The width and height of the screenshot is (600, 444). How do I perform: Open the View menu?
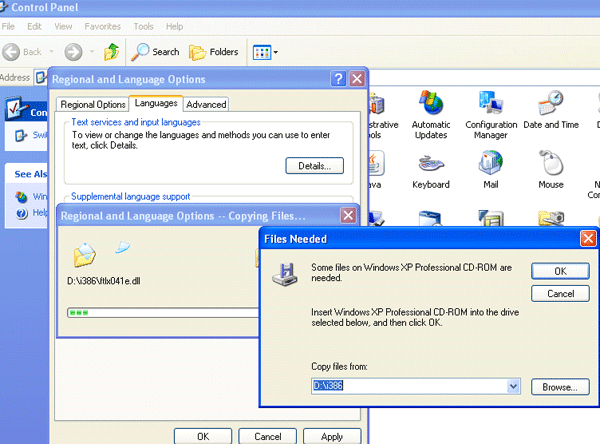(x=63, y=26)
